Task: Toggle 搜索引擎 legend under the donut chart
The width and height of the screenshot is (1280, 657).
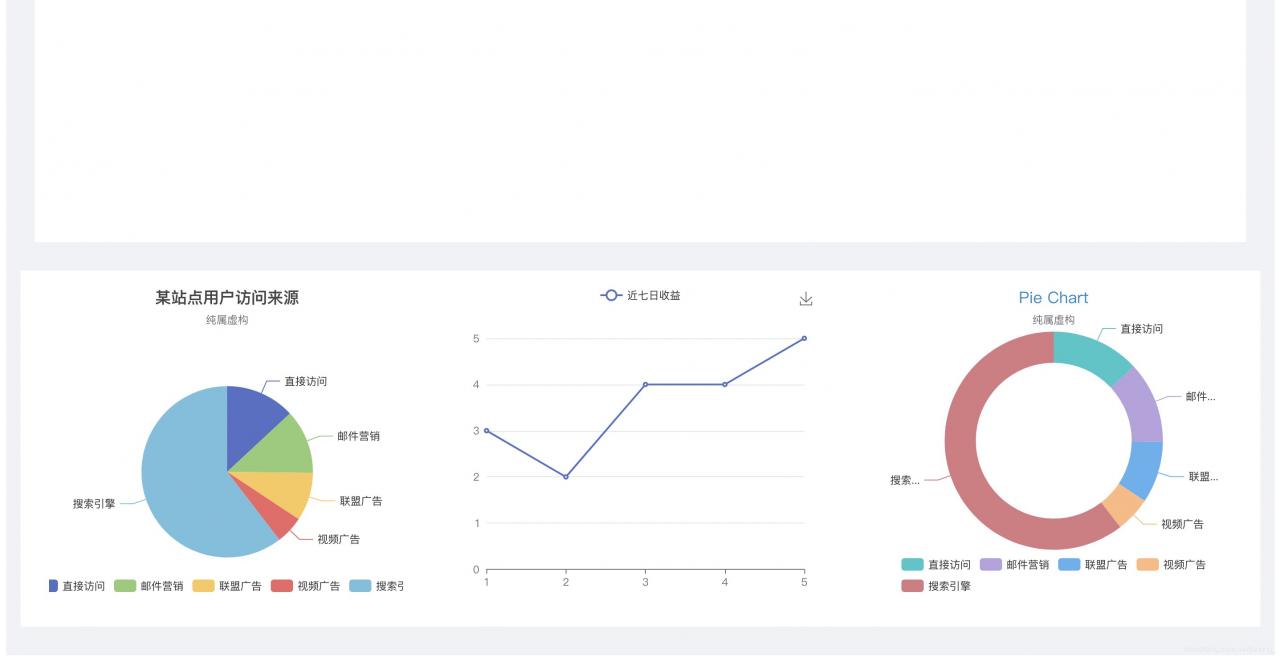Action: [x=936, y=586]
